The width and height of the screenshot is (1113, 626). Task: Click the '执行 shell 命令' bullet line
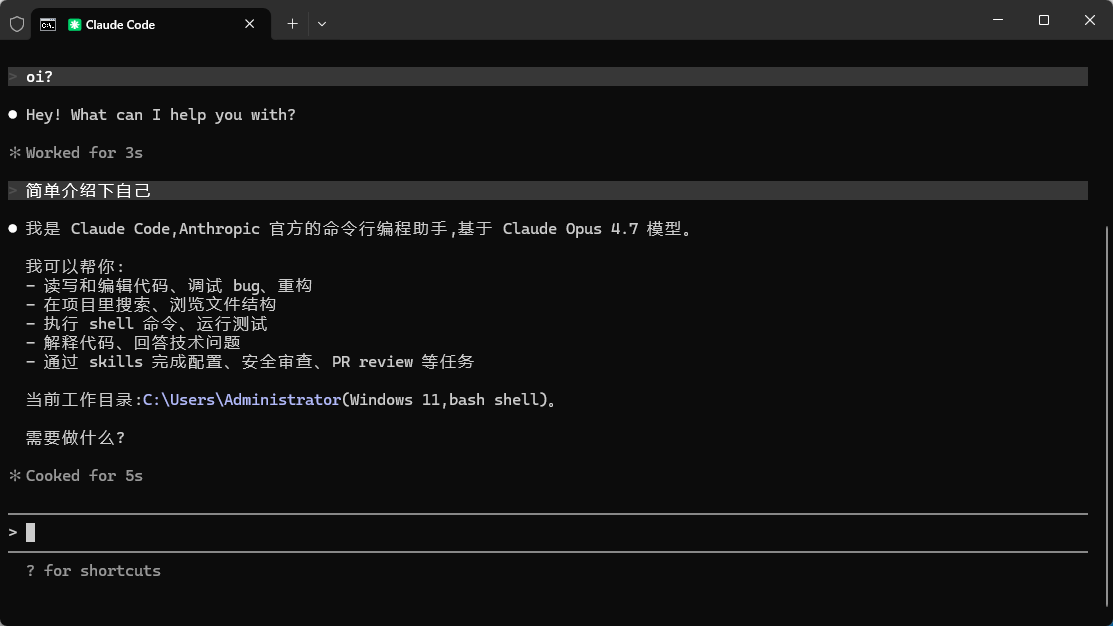point(147,324)
